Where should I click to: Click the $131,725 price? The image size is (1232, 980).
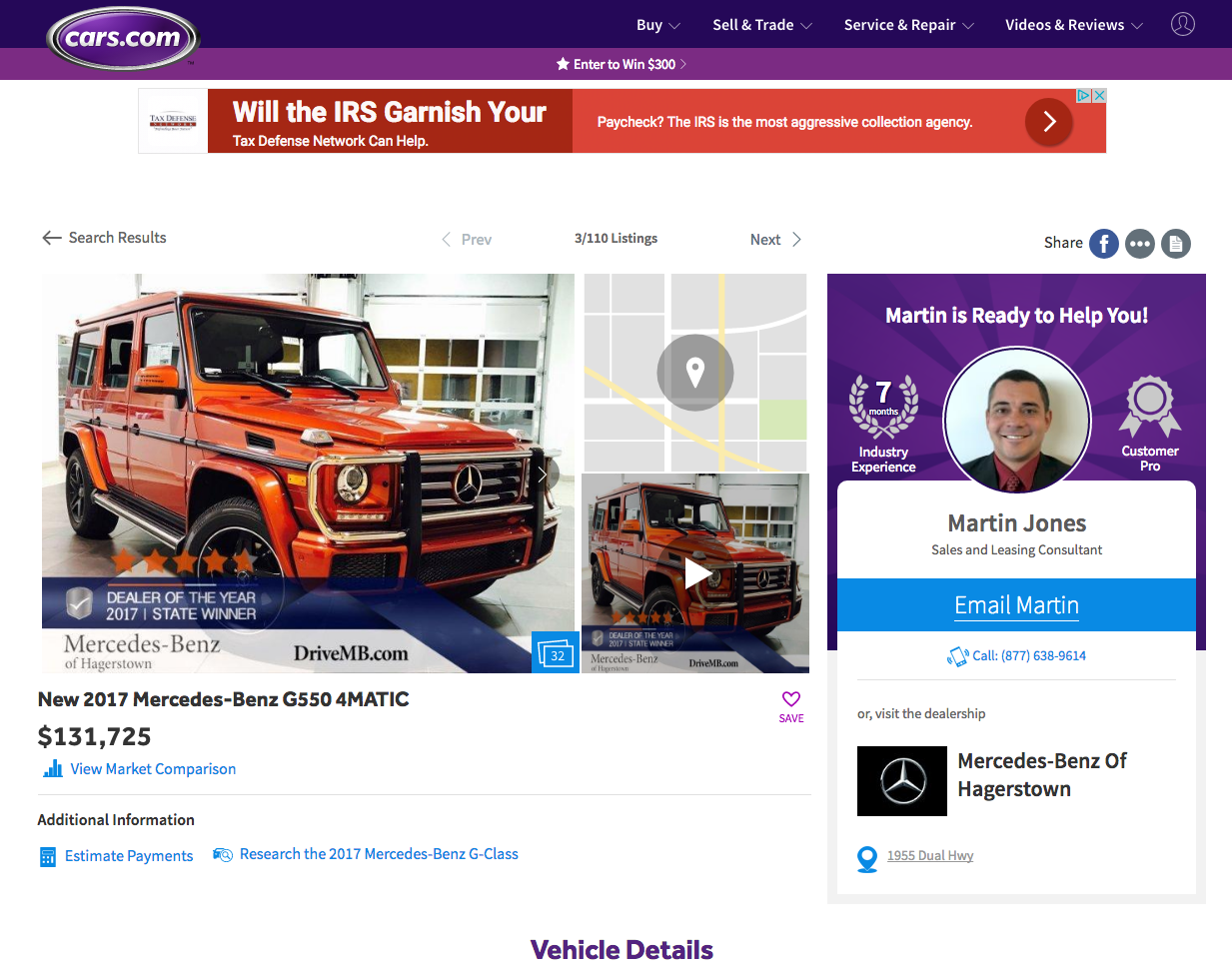(x=95, y=737)
